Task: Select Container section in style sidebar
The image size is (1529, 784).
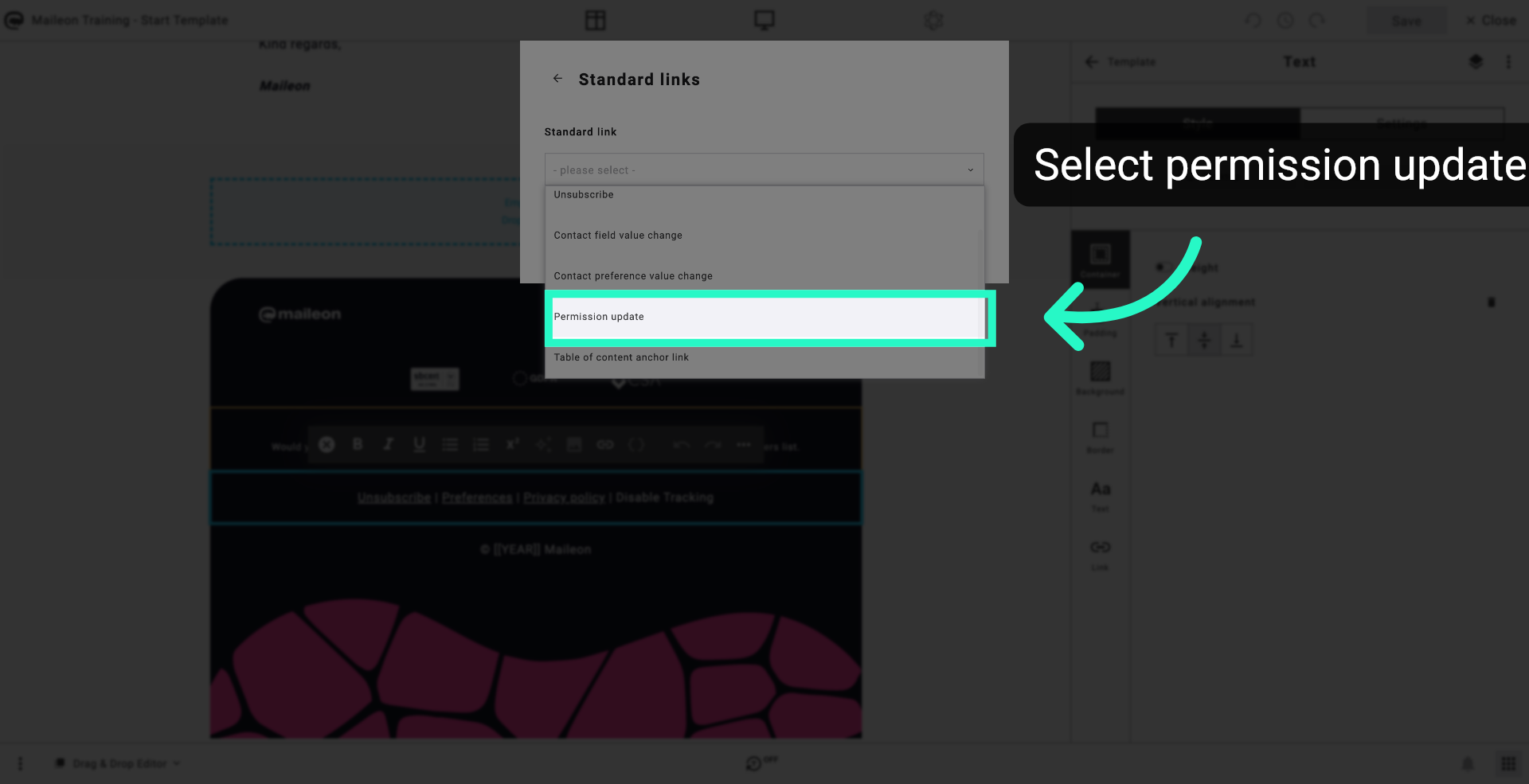Action: click(1101, 259)
